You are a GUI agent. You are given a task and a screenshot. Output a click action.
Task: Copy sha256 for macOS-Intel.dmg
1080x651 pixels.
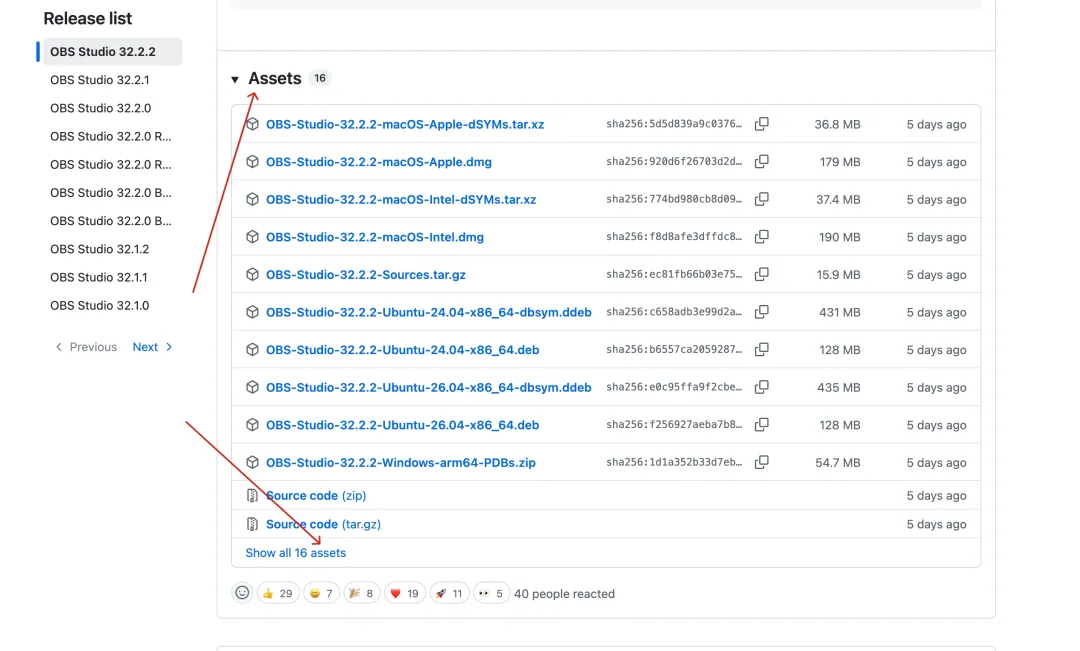coord(761,236)
